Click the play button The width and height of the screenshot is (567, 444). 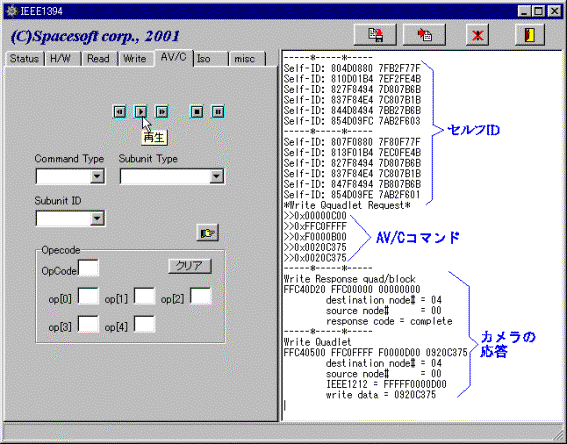(141, 112)
